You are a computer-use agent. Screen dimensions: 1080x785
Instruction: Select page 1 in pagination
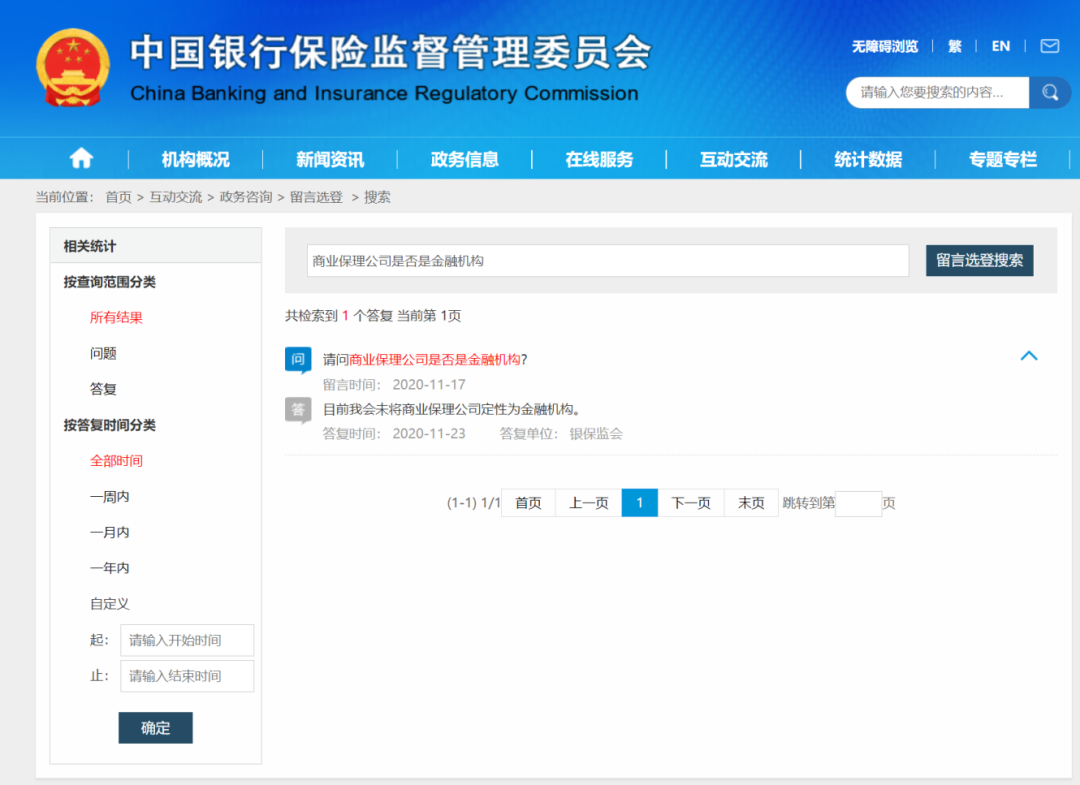tap(639, 503)
